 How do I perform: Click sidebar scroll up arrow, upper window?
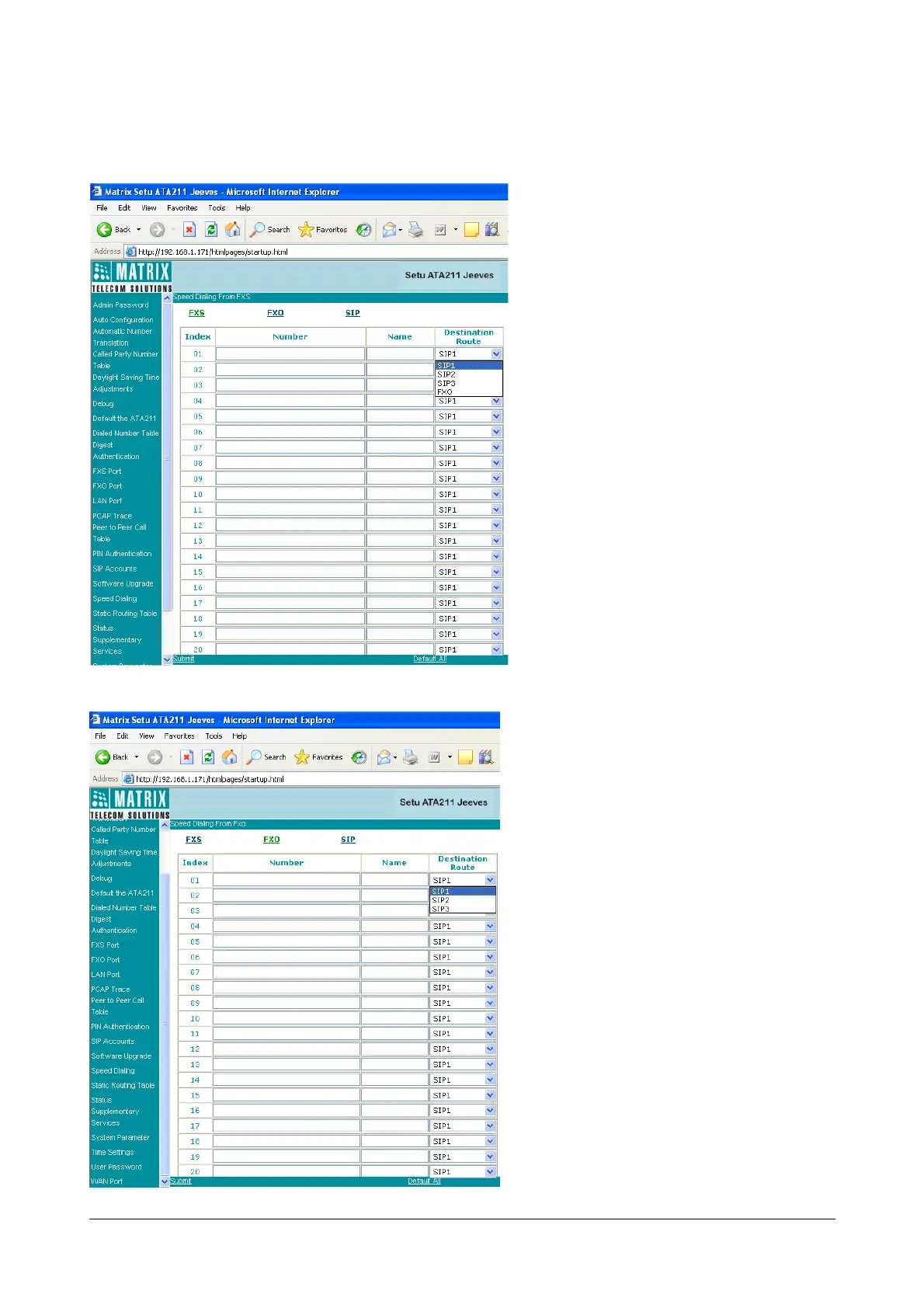(167, 298)
